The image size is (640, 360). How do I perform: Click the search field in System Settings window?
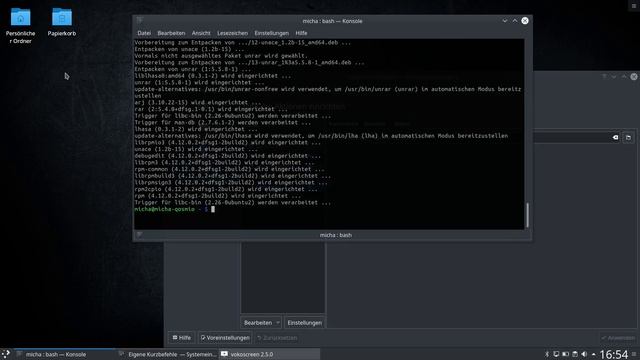(x=576, y=138)
